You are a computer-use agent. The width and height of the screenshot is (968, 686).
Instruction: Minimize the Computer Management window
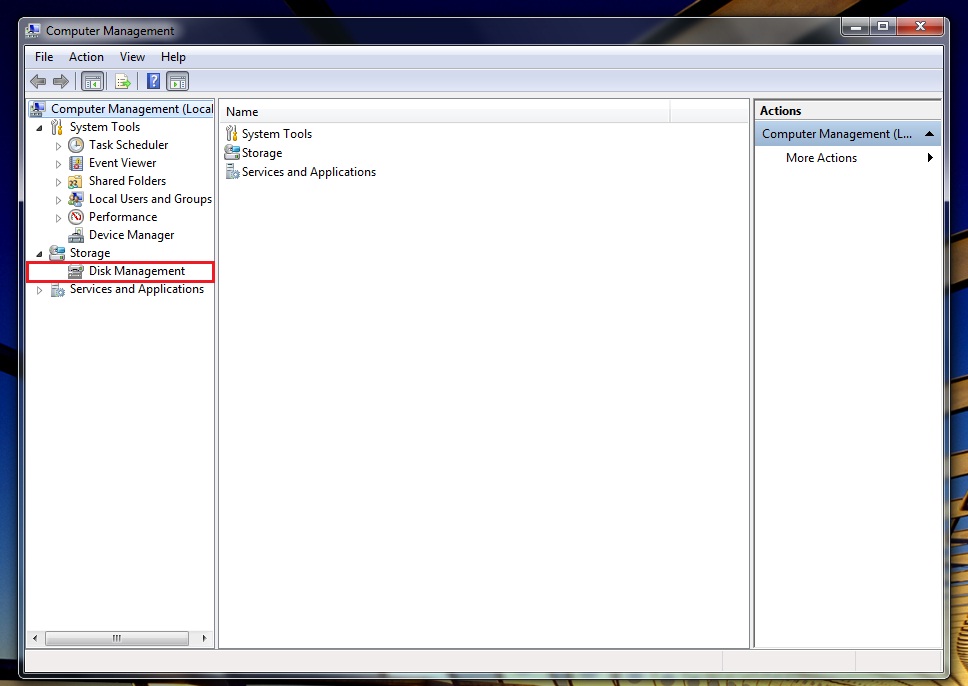pos(856,27)
